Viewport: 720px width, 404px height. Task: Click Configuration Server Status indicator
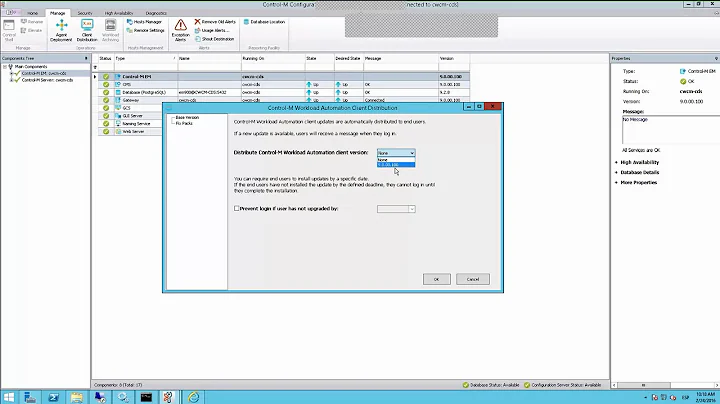point(562,385)
